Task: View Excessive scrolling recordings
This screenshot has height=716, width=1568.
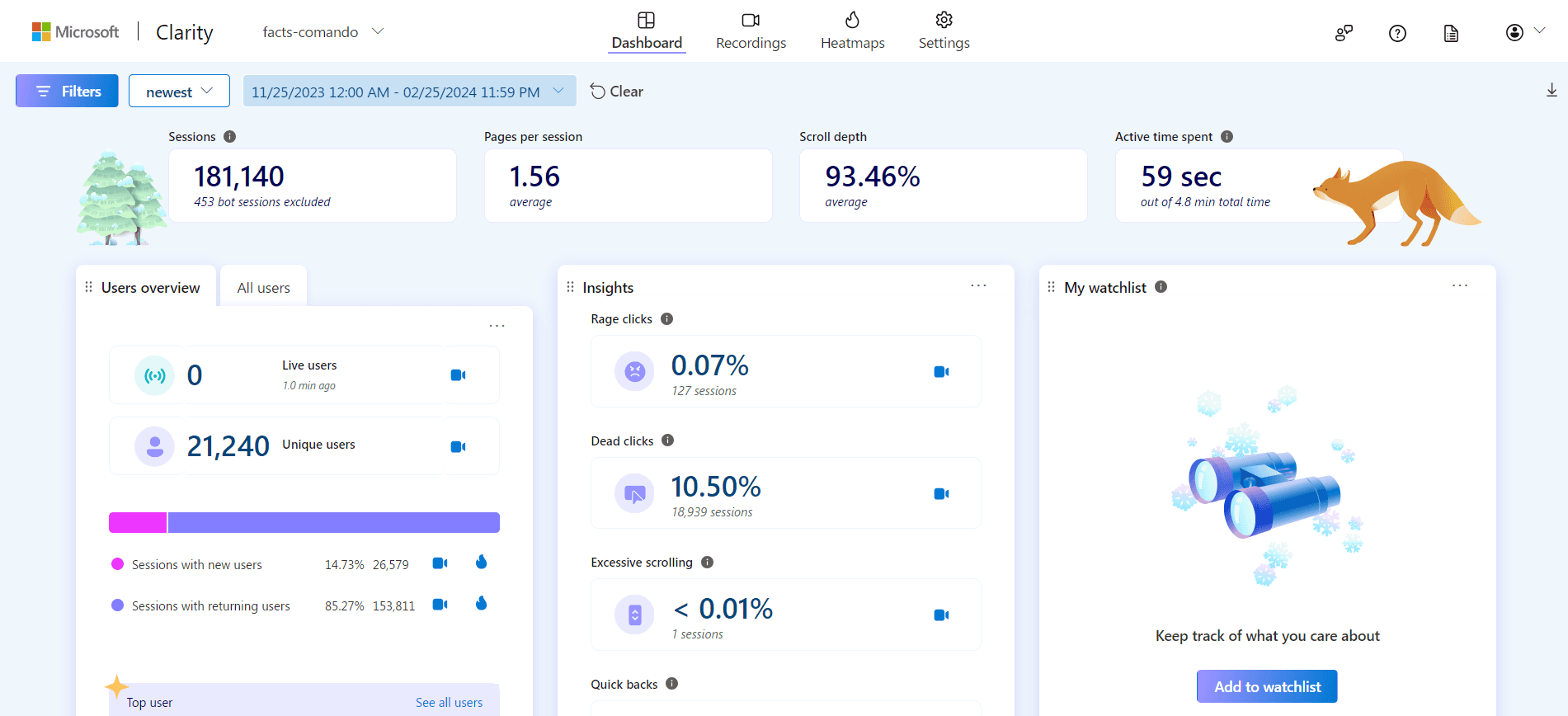Action: click(x=941, y=615)
